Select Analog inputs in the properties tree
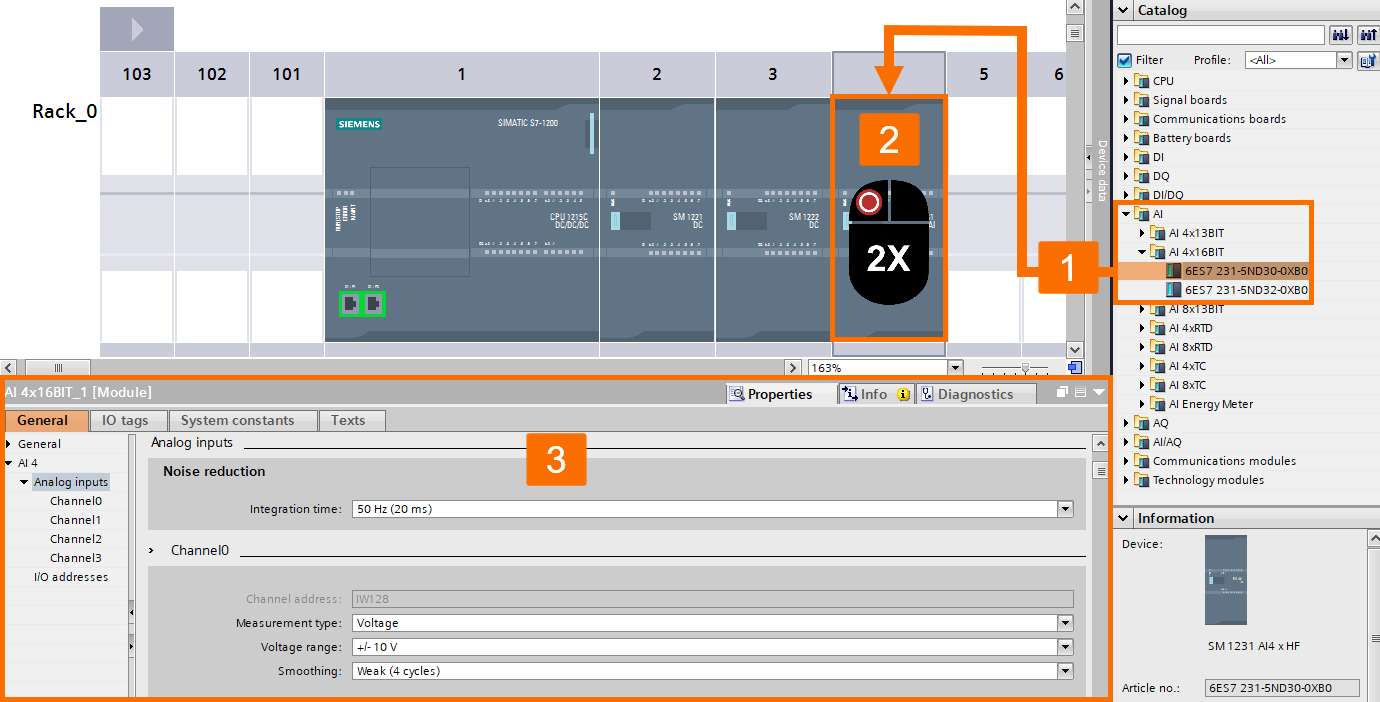This screenshot has width=1380, height=702. 71,482
